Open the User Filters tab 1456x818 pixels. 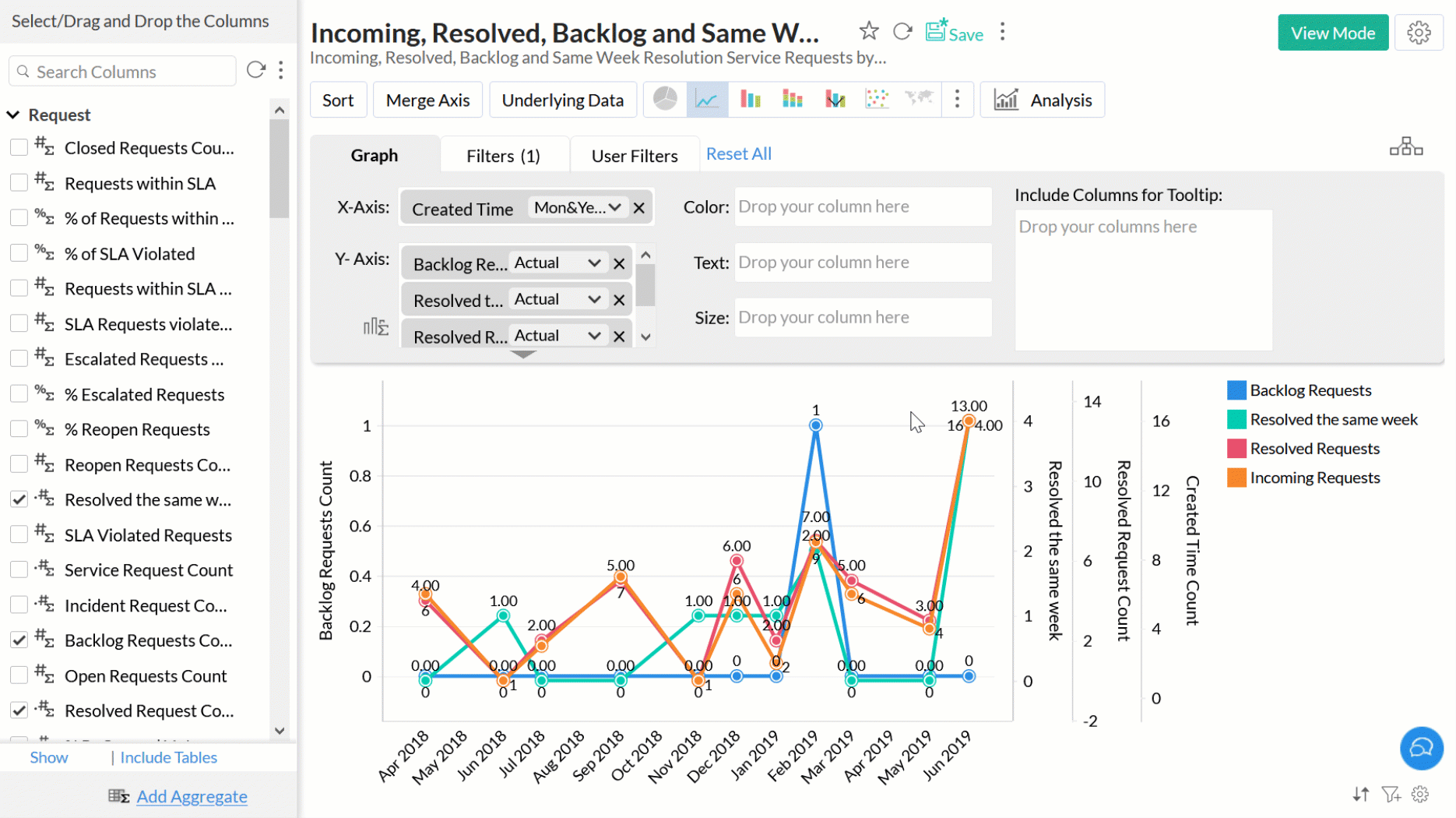pos(635,156)
